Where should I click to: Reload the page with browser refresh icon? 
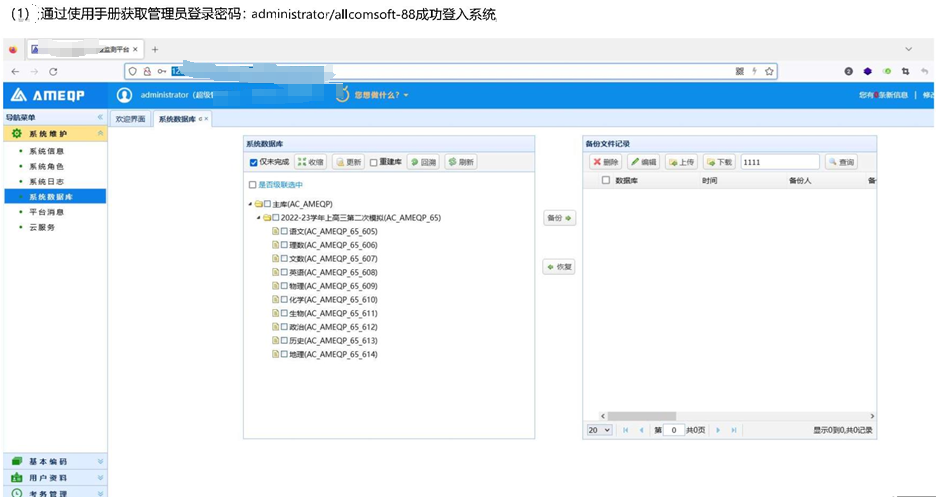pos(53,71)
